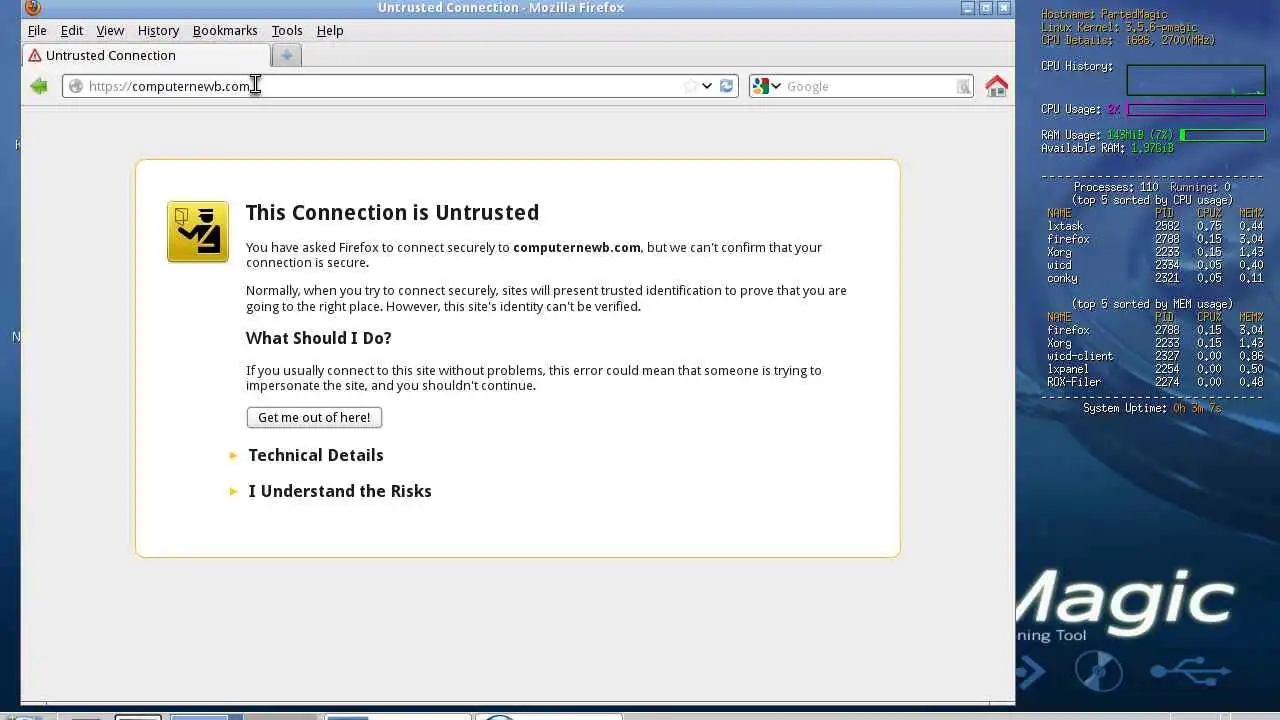This screenshot has width=1280, height=720.
Task: Click the Firefox logo in the title bar
Action: [x=32, y=8]
